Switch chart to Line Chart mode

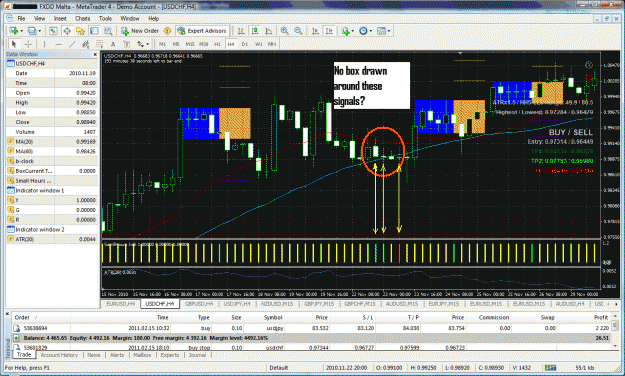tap(269, 31)
